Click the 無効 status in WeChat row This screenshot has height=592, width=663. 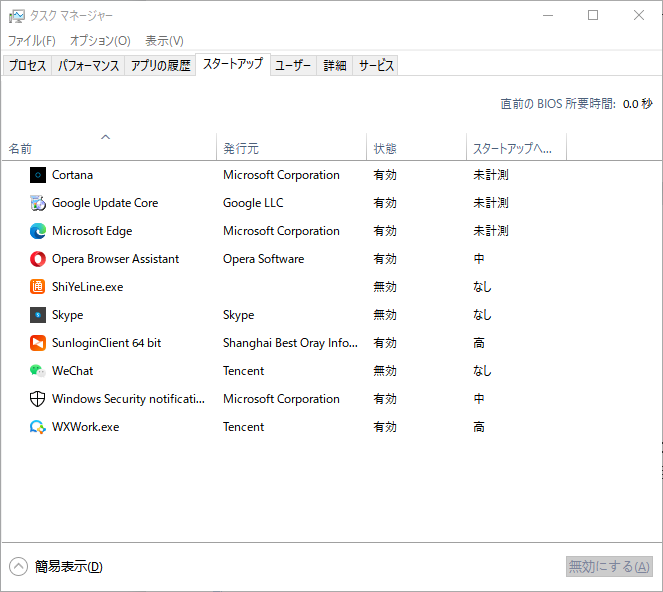pyautogui.click(x=385, y=371)
